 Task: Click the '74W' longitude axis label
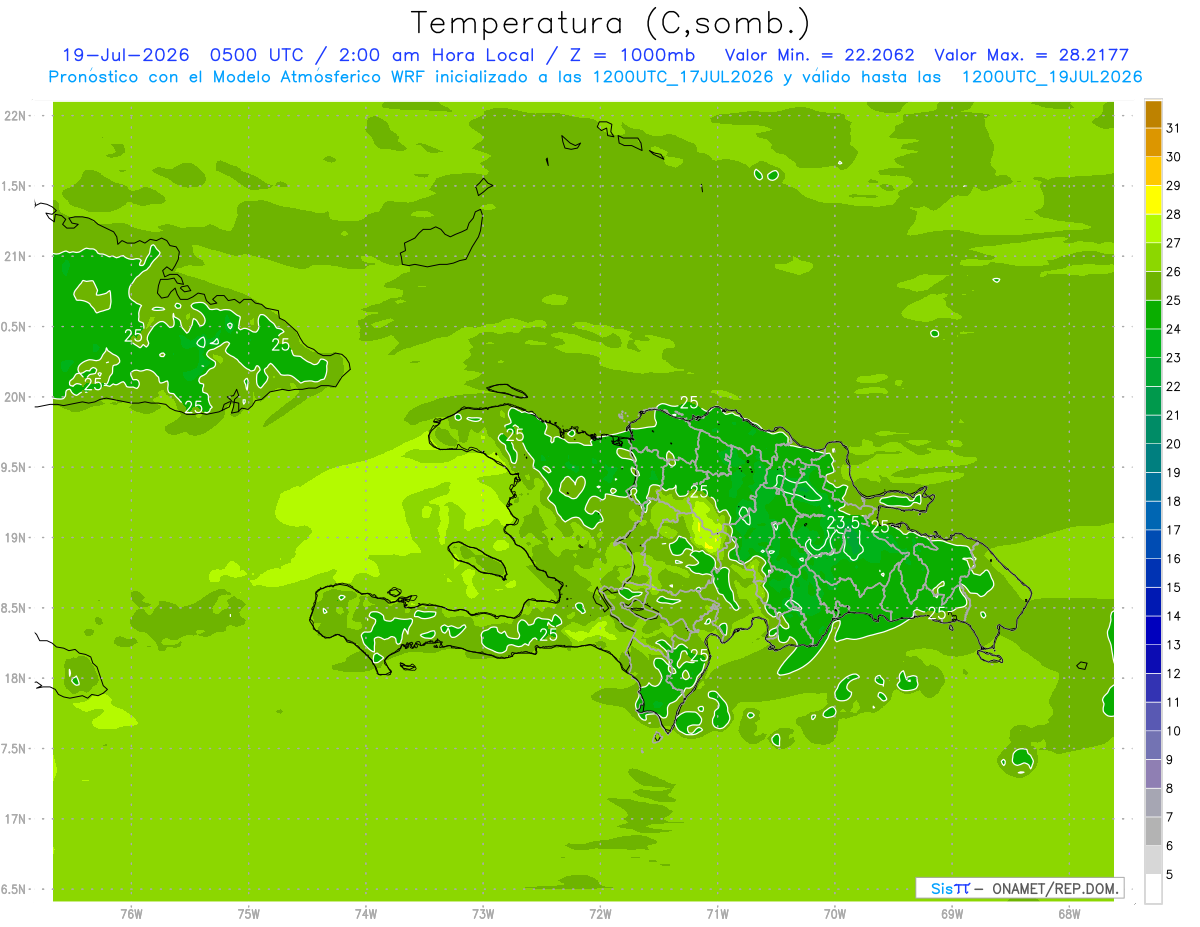tap(366, 913)
